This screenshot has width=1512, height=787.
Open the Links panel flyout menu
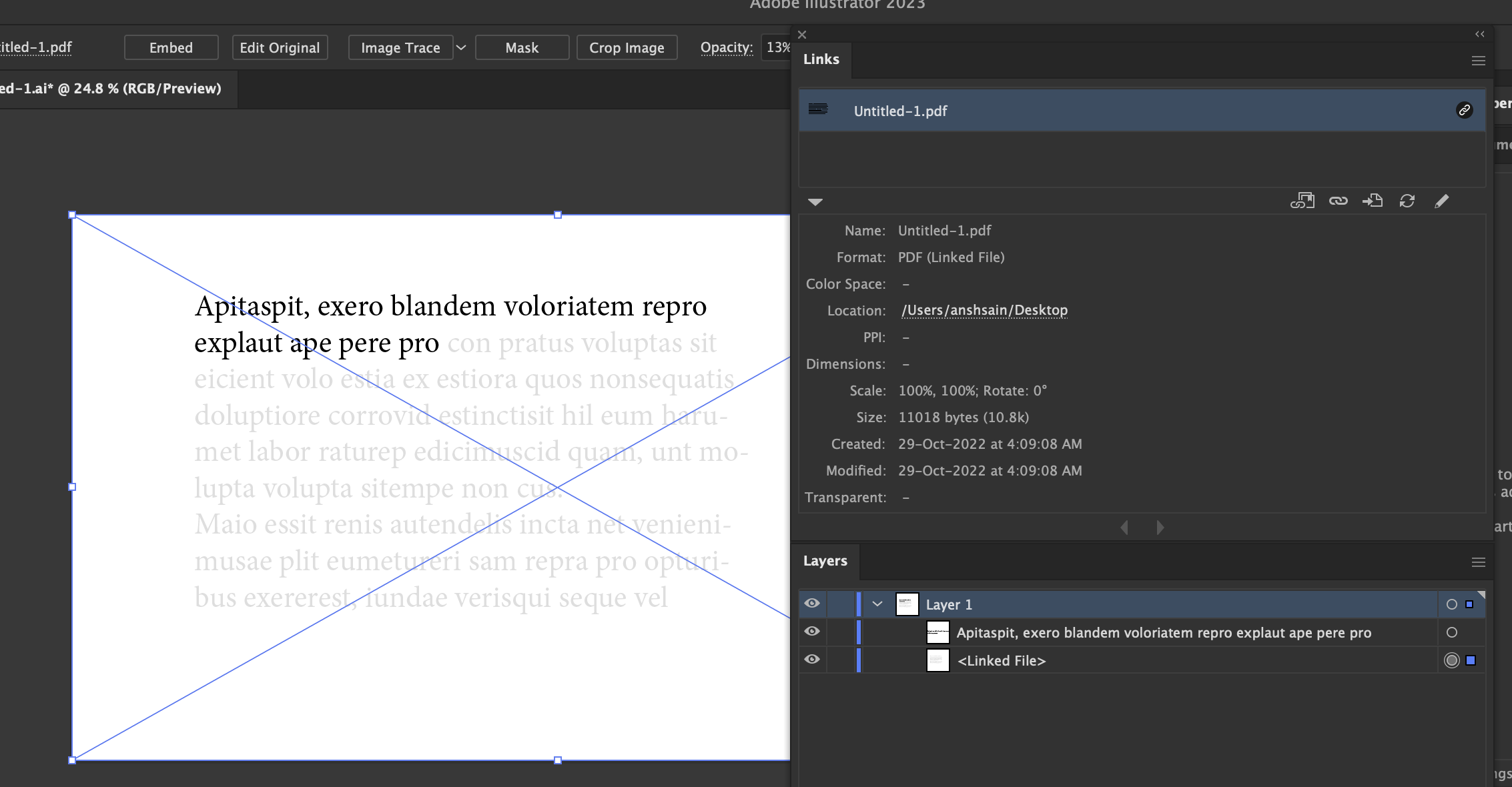1478,60
